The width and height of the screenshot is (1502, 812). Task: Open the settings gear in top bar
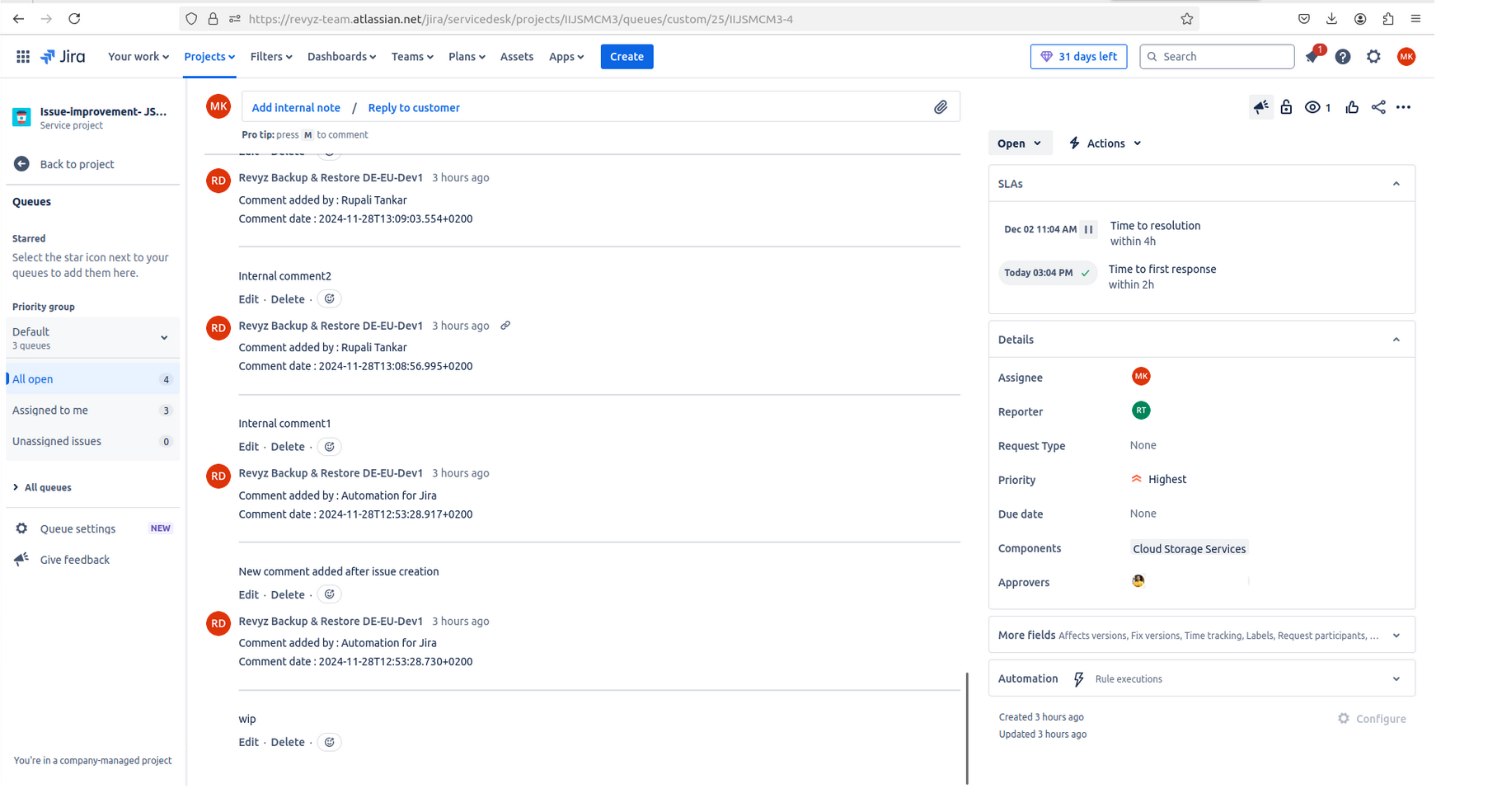(1373, 57)
